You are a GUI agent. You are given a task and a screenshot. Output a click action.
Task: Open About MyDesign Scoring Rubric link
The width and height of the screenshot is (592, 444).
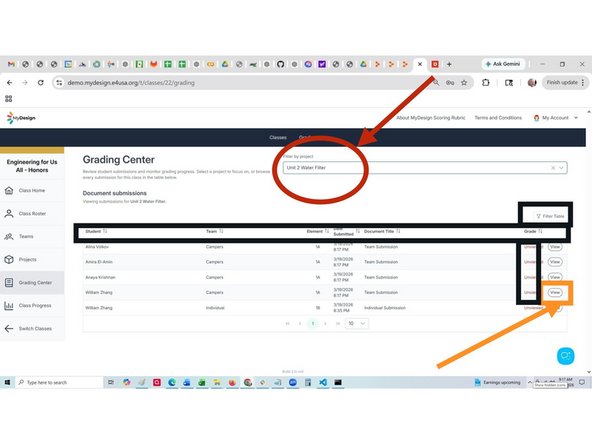[431, 118]
